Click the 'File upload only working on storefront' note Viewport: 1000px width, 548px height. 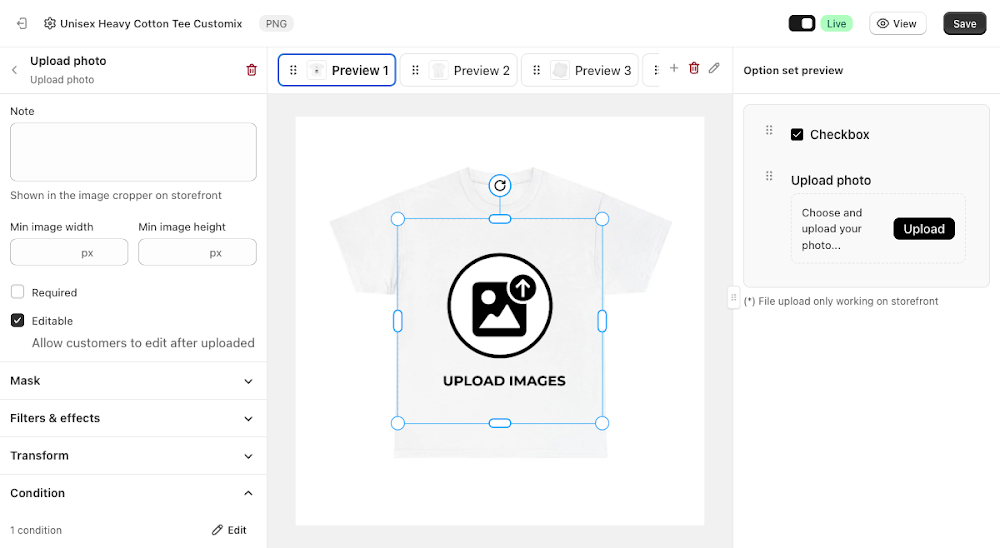[841, 301]
